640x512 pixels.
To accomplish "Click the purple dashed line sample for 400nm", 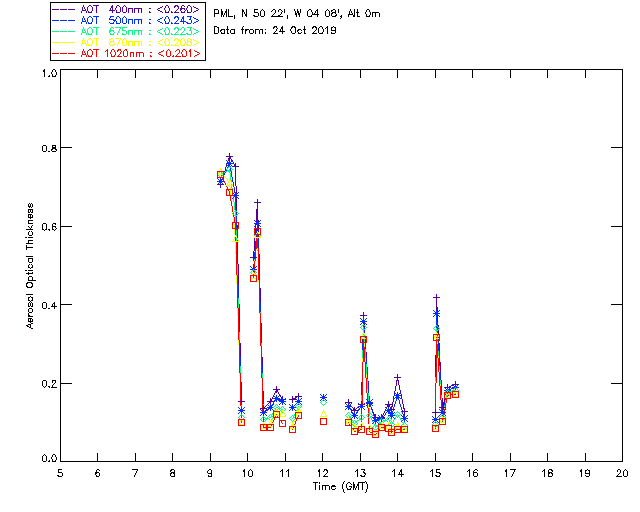I will pyautogui.click(x=64, y=9).
